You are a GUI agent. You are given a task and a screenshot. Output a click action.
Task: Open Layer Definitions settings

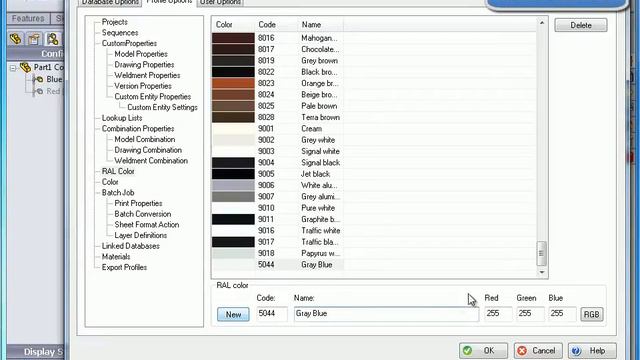pyautogui.click(x=140, y=235)
